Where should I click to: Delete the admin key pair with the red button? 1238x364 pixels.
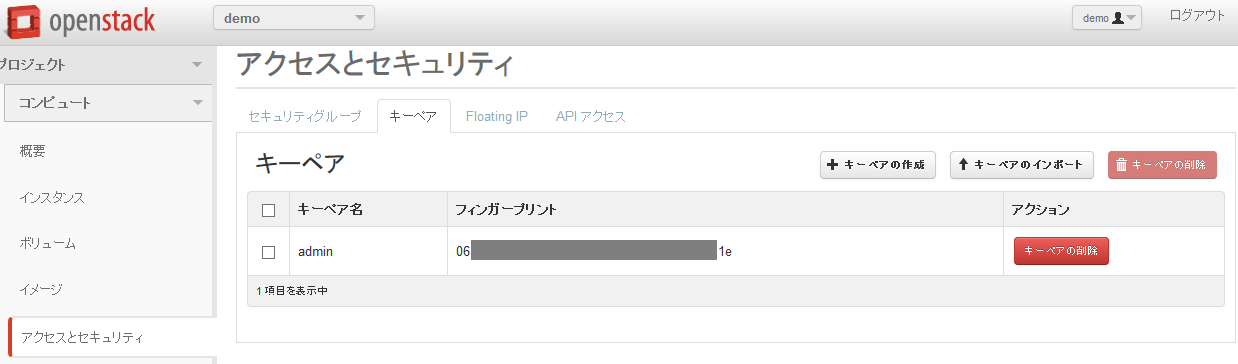pos(1061,251)
